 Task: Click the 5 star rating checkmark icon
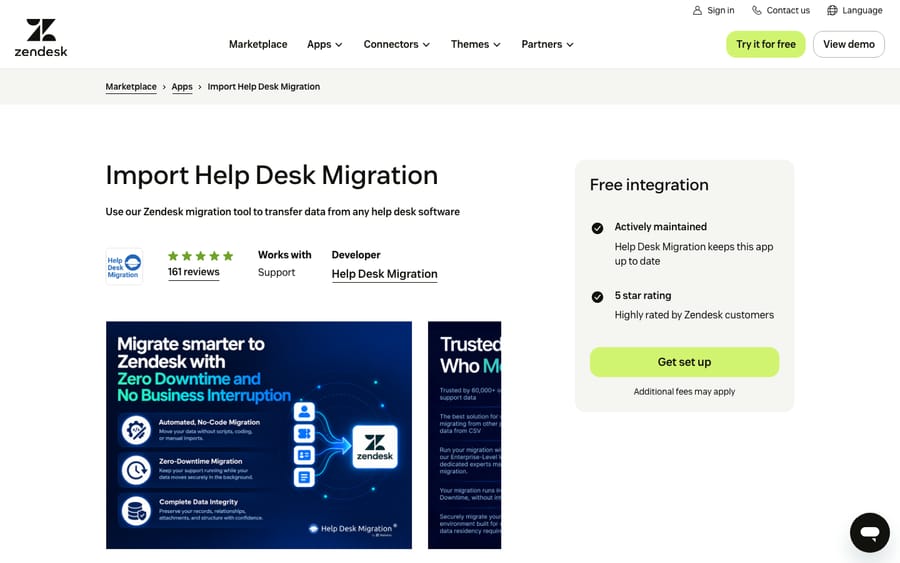tap(598, 297)
